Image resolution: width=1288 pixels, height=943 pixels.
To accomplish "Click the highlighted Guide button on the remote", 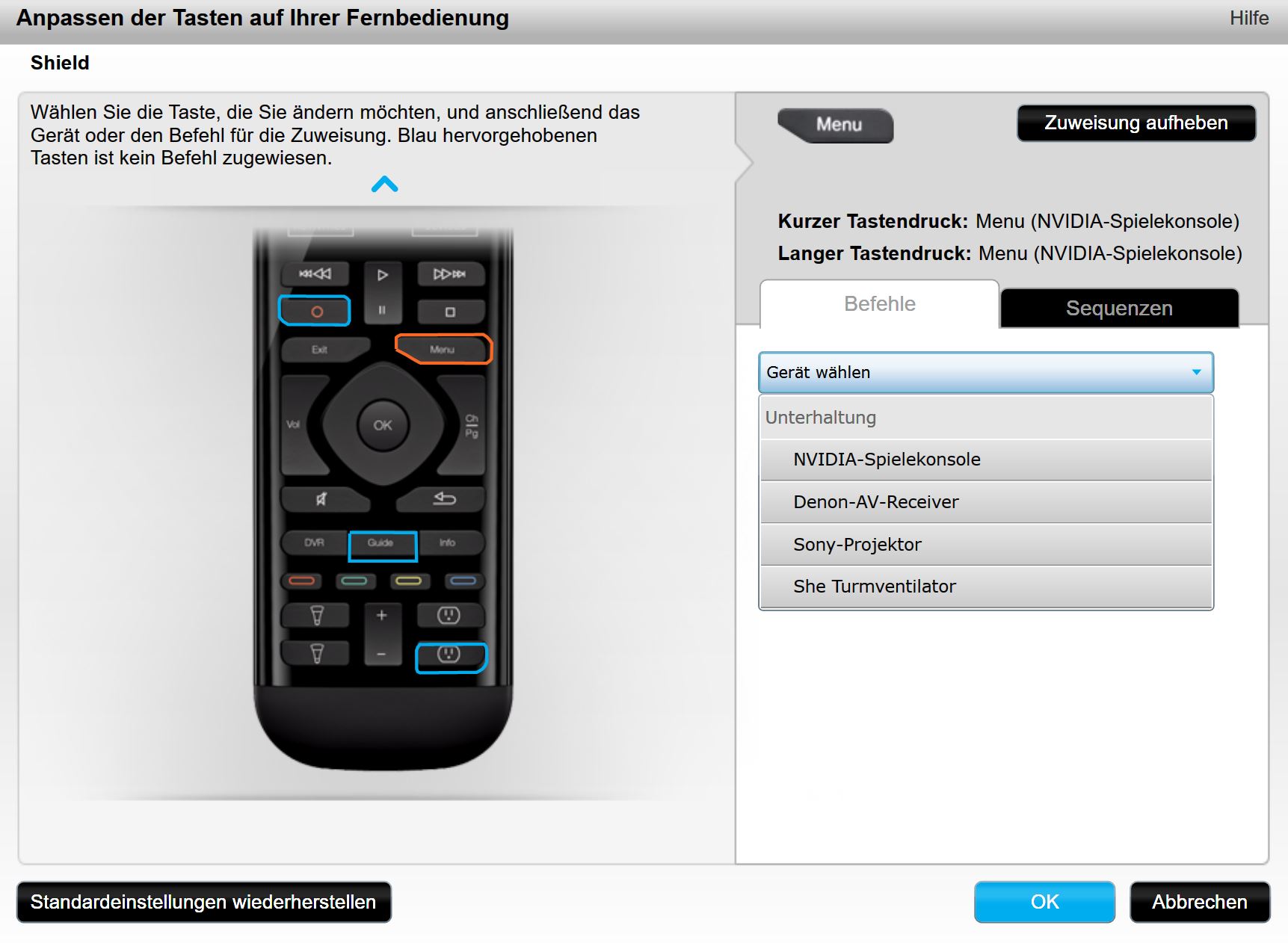I will 382,545.
